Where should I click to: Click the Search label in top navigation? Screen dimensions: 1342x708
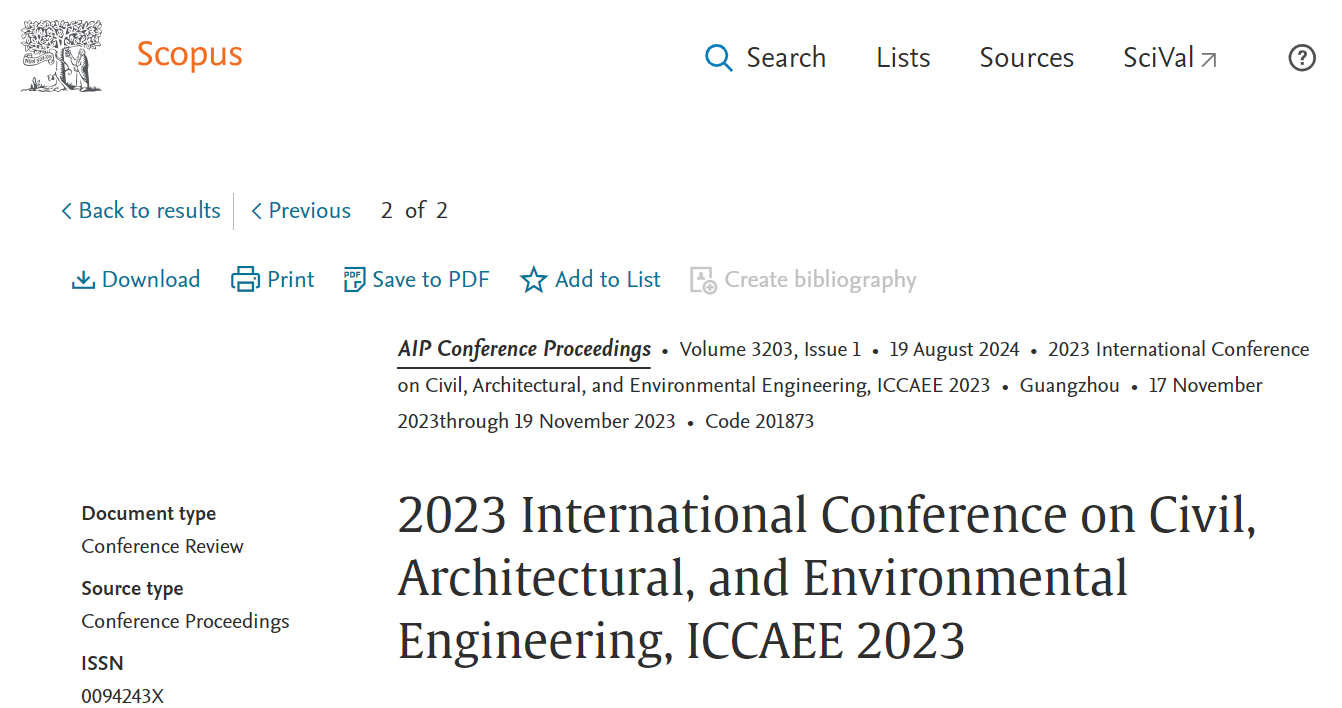(786, 58)
